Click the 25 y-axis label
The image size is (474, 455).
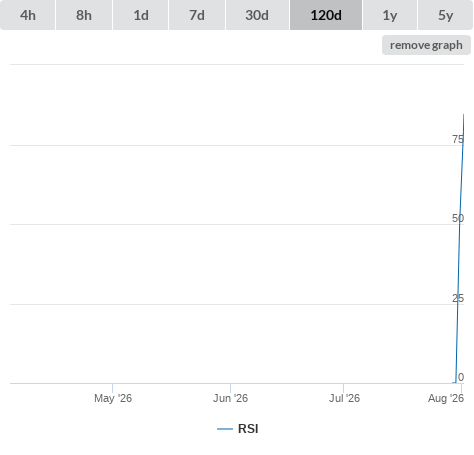coord(458,298)
